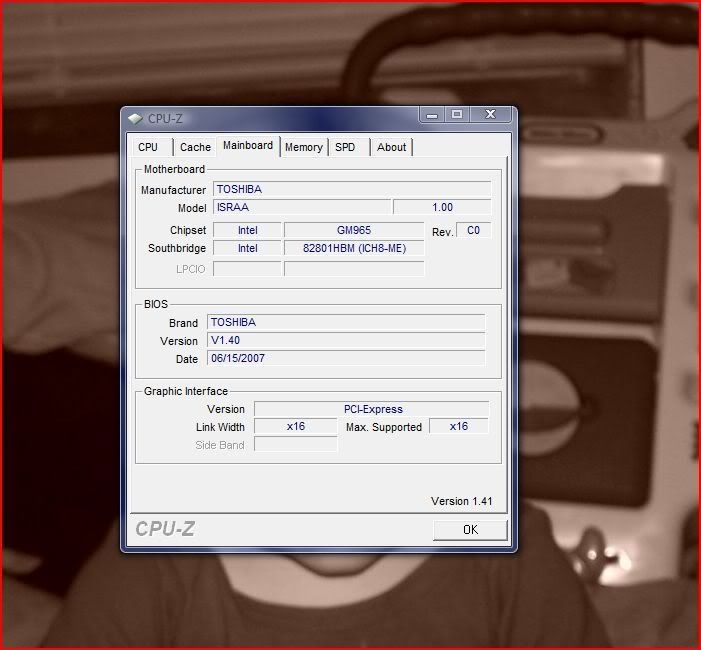Screen dimensions: 701x650
Task: Select the Southbridge 82801HBM field
Action: [354, 248]
